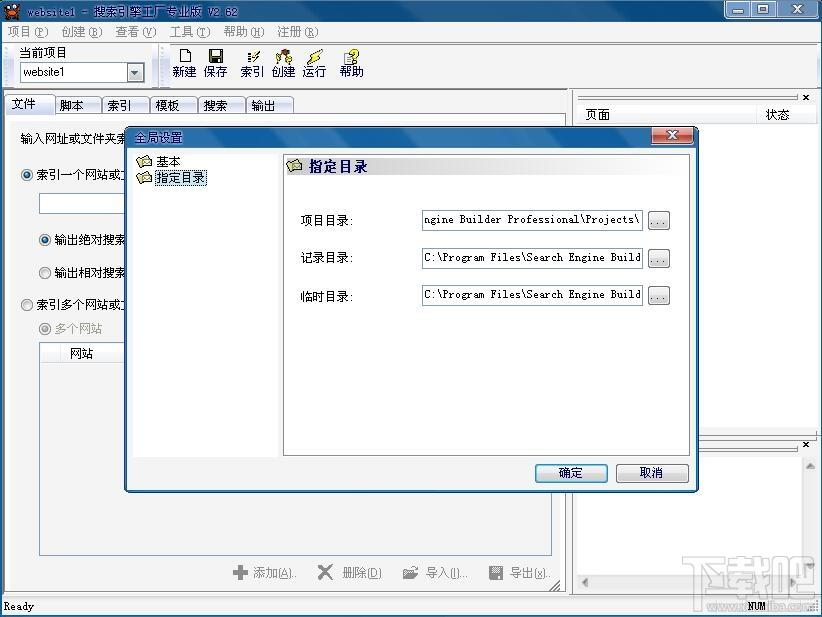822x617 pixels.
Task: Select 输出绝对搜索 radio option
Action: point(45,240)
